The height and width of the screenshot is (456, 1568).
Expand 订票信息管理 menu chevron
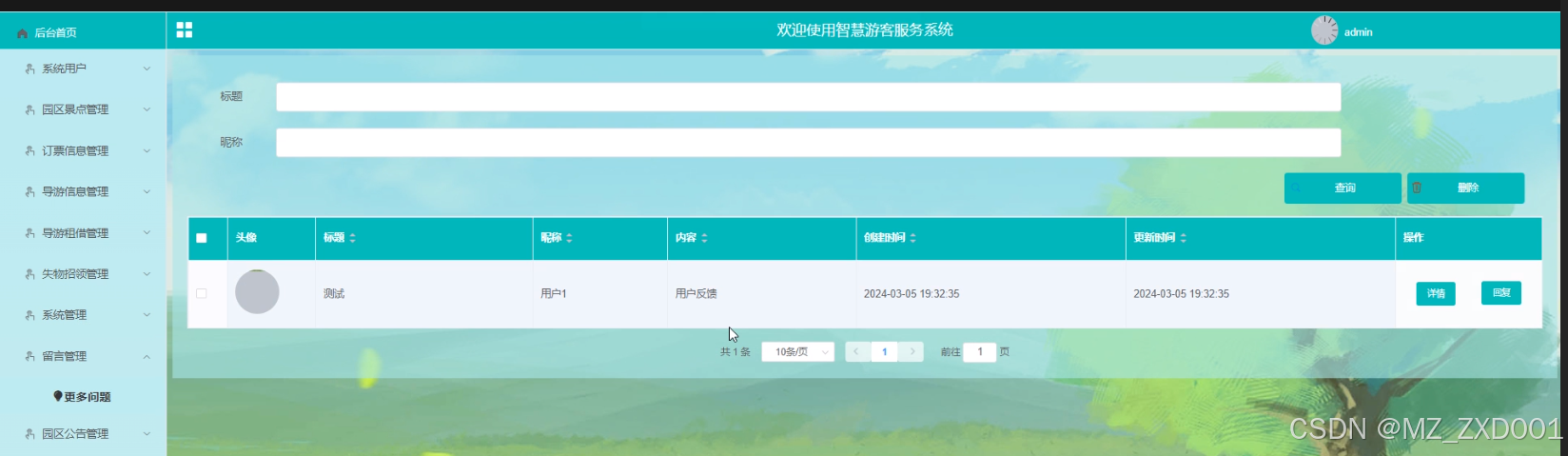tap(147, 150)
